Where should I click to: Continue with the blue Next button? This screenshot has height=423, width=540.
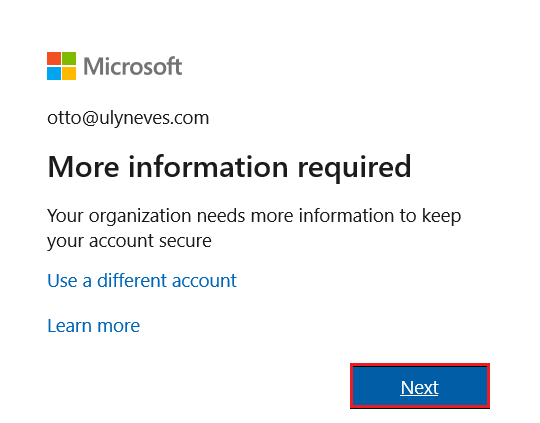[x=420, y=386]
